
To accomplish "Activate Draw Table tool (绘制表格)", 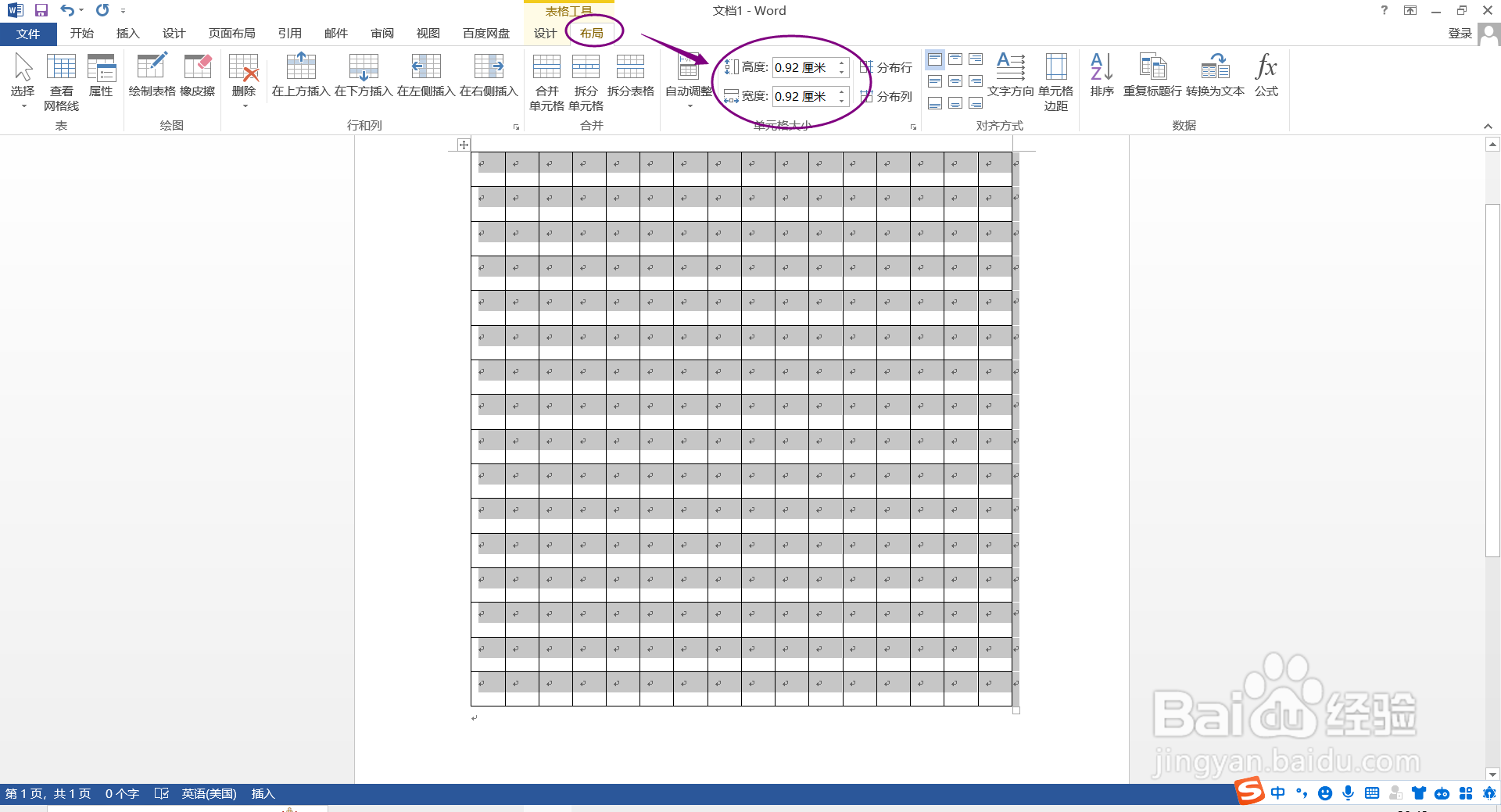I will [x=152, y=76].
